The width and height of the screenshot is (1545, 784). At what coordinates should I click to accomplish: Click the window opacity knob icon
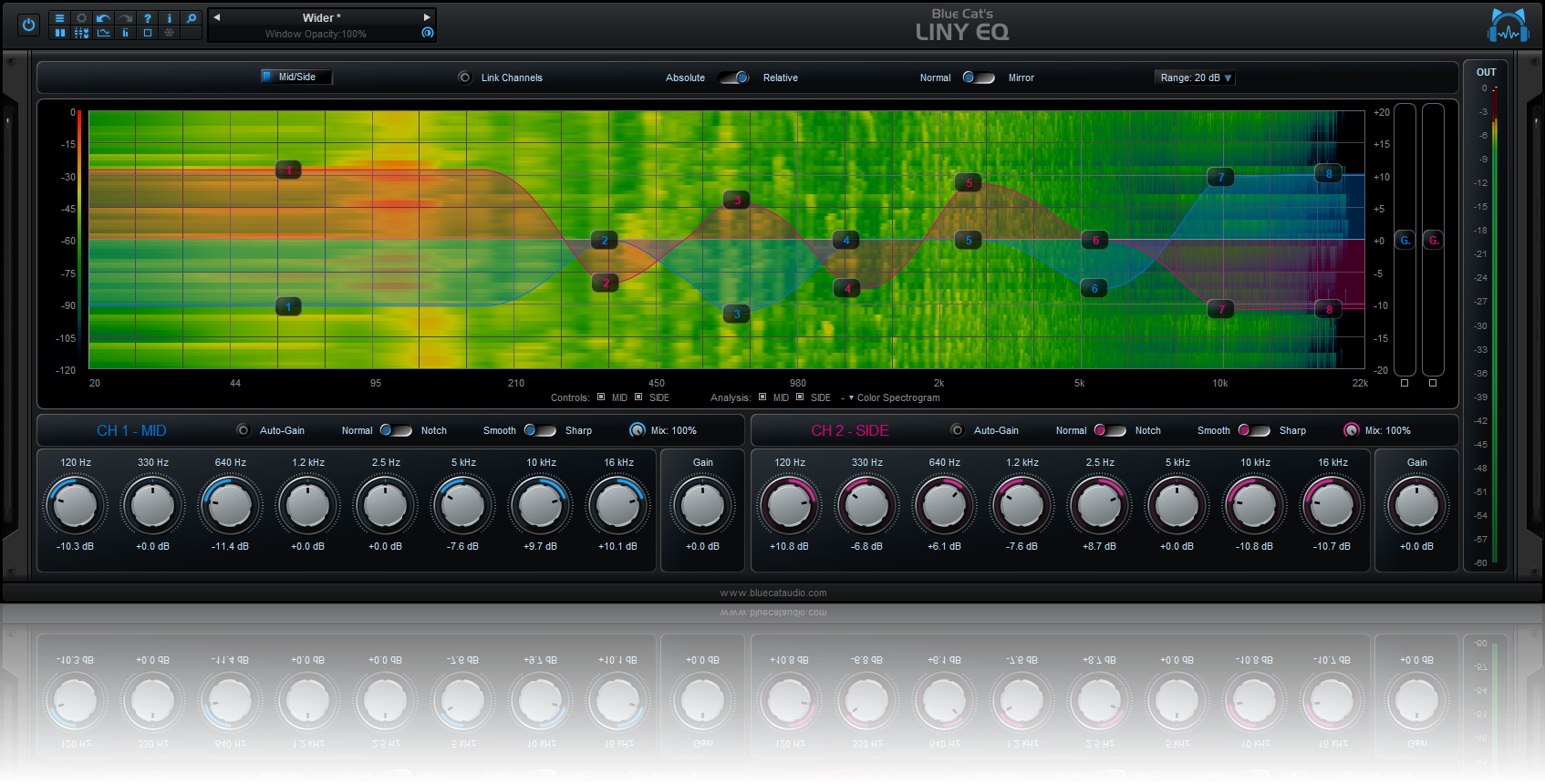pyautogui.click(x=427, y=33)
